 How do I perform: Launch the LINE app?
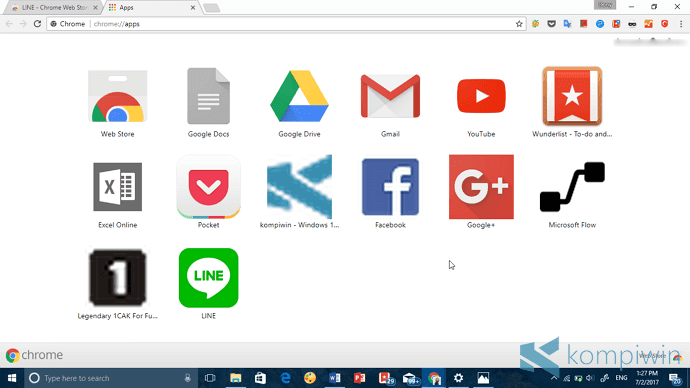point(209,278)
